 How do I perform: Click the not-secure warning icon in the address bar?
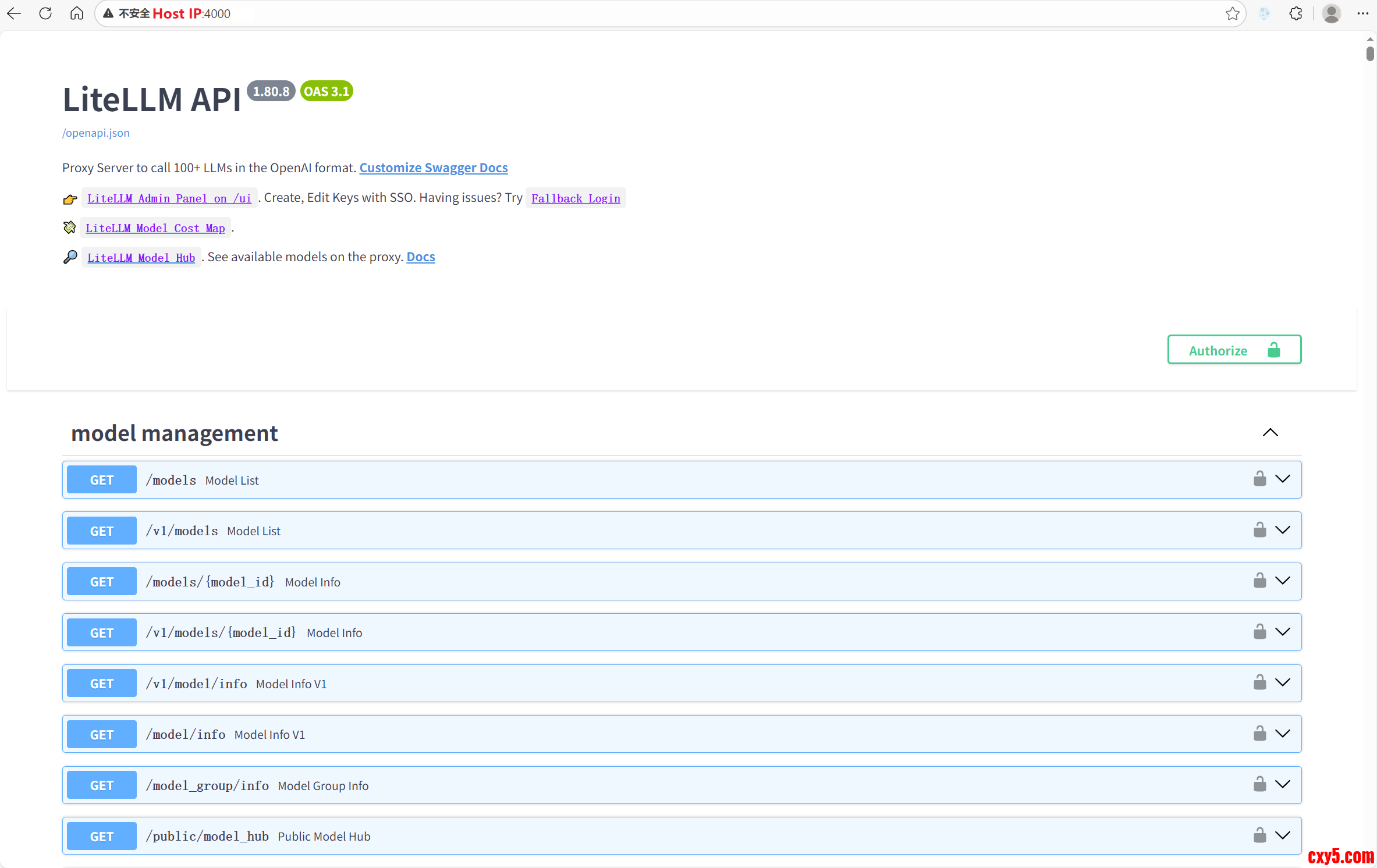click(108, 13)
